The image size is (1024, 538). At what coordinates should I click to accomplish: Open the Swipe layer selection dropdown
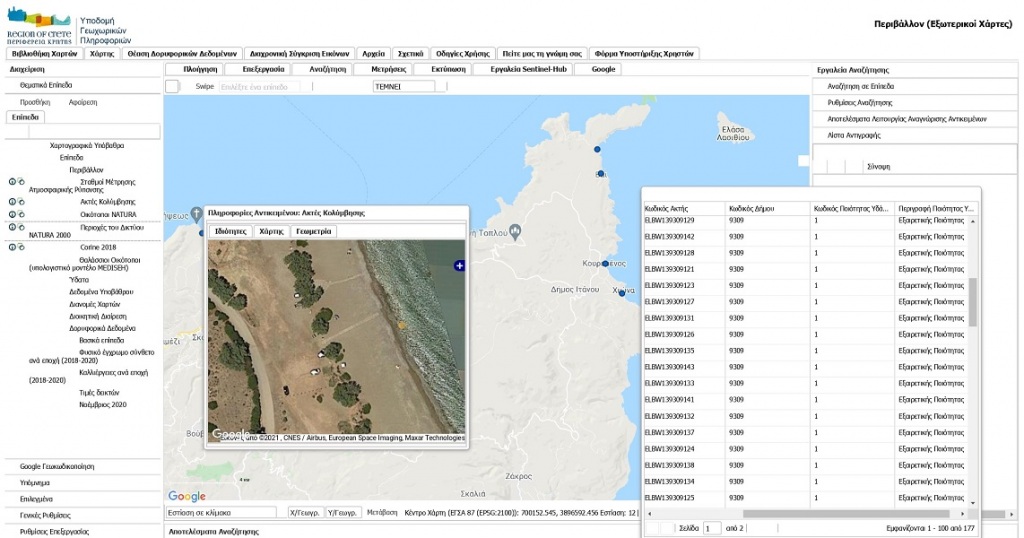[x=262, y=87]
